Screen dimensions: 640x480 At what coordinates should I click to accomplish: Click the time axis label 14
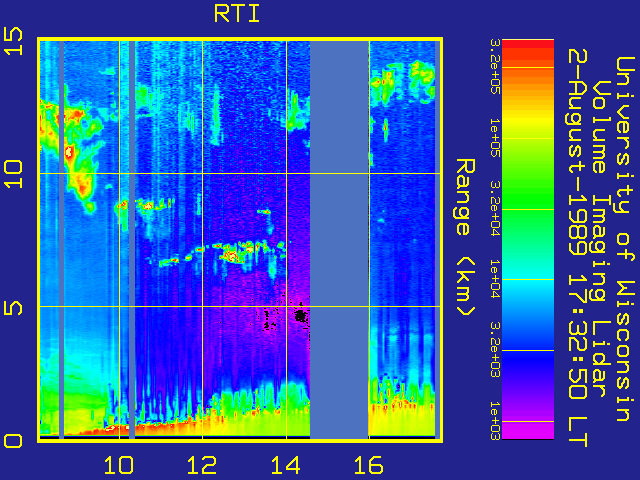click(x=286, y=465)
